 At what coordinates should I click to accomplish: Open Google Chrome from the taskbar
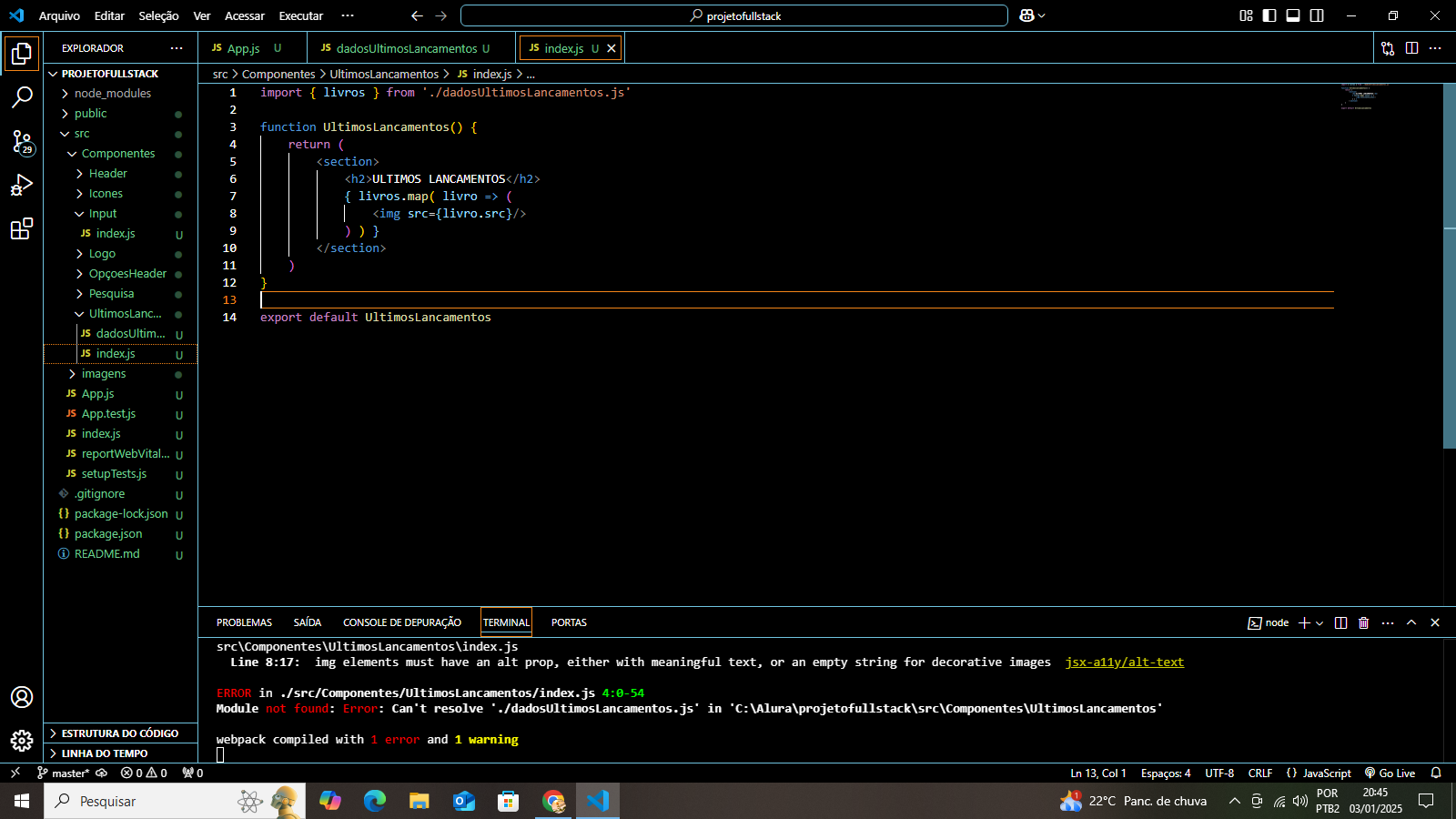click(x=553, y=801)
